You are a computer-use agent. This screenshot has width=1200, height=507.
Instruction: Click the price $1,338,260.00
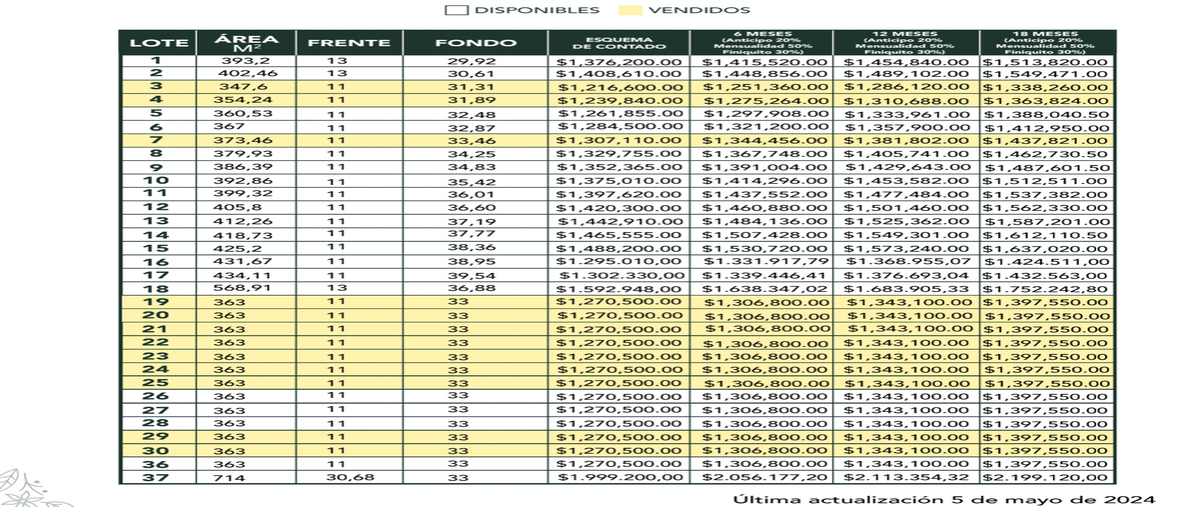(x=1044, y=87)
